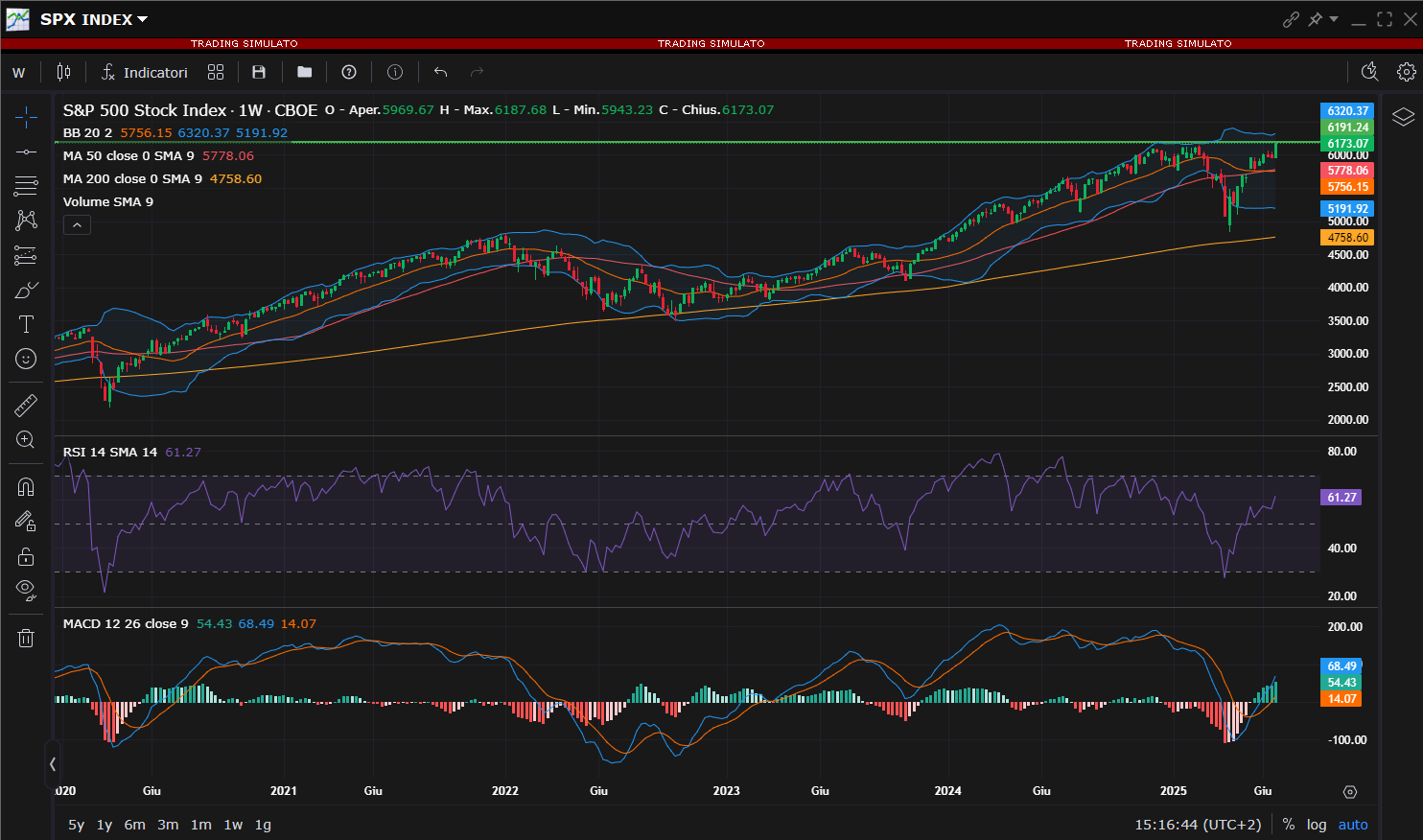Screen dimensions: 1423x840
Task: Click the 14.07 histogram value label
Action: (x=1341, y=699)
